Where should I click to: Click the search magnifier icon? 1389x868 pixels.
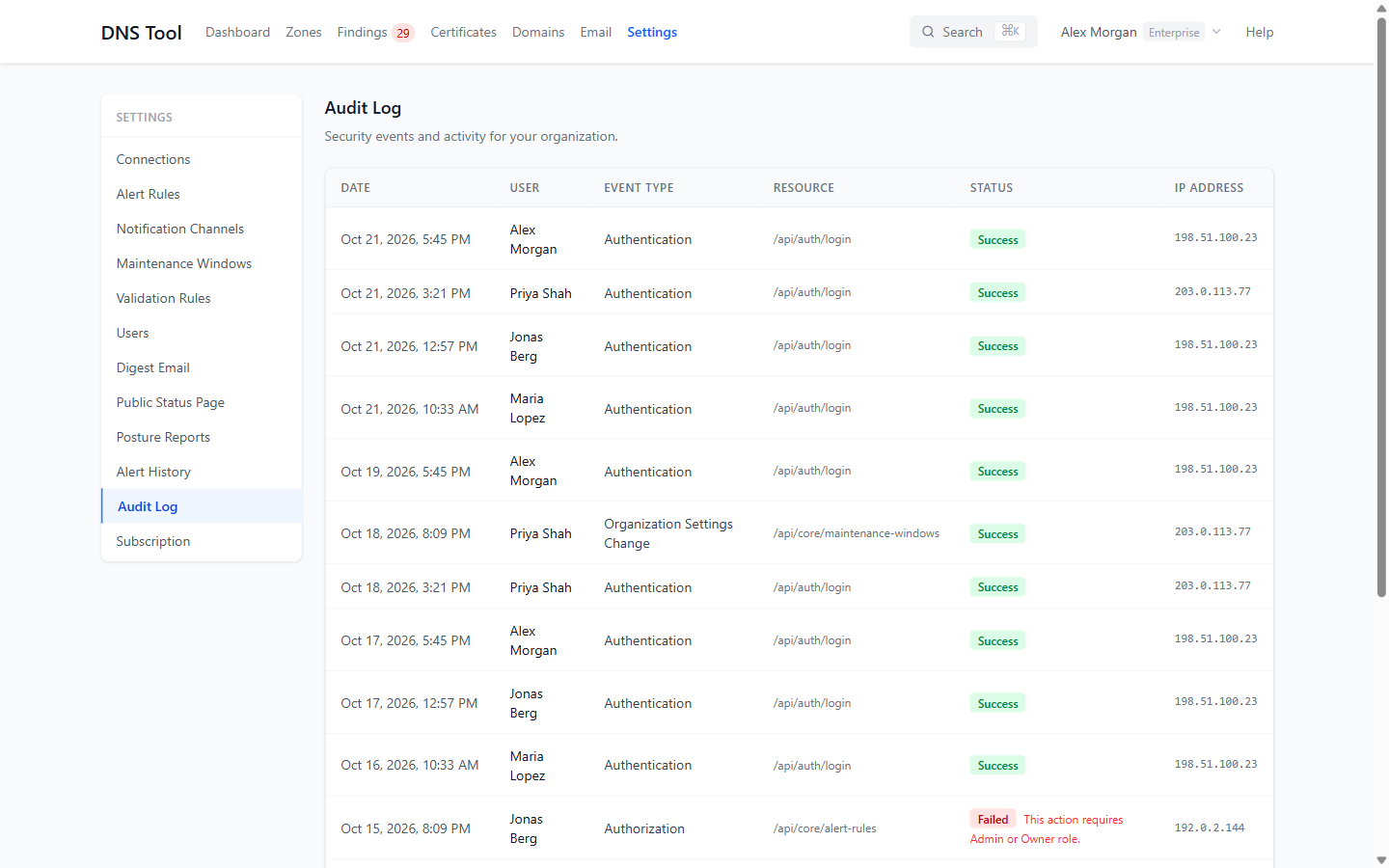click(928, 32)
